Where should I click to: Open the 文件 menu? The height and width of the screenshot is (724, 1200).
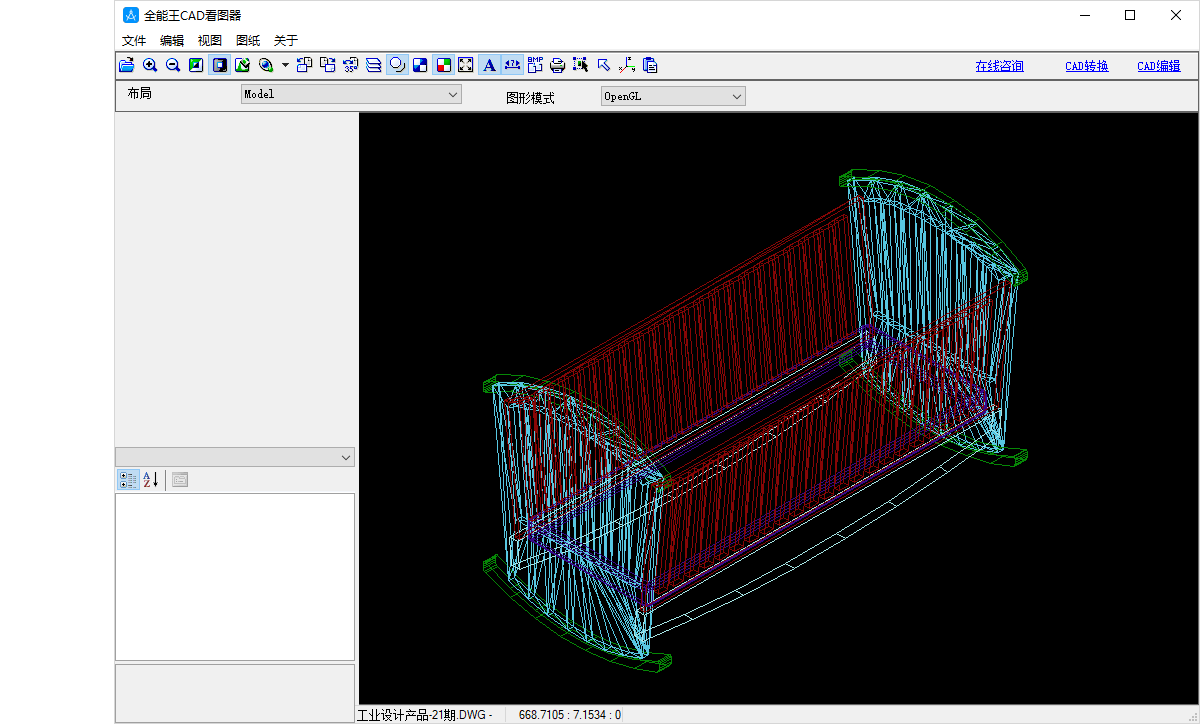134,41
